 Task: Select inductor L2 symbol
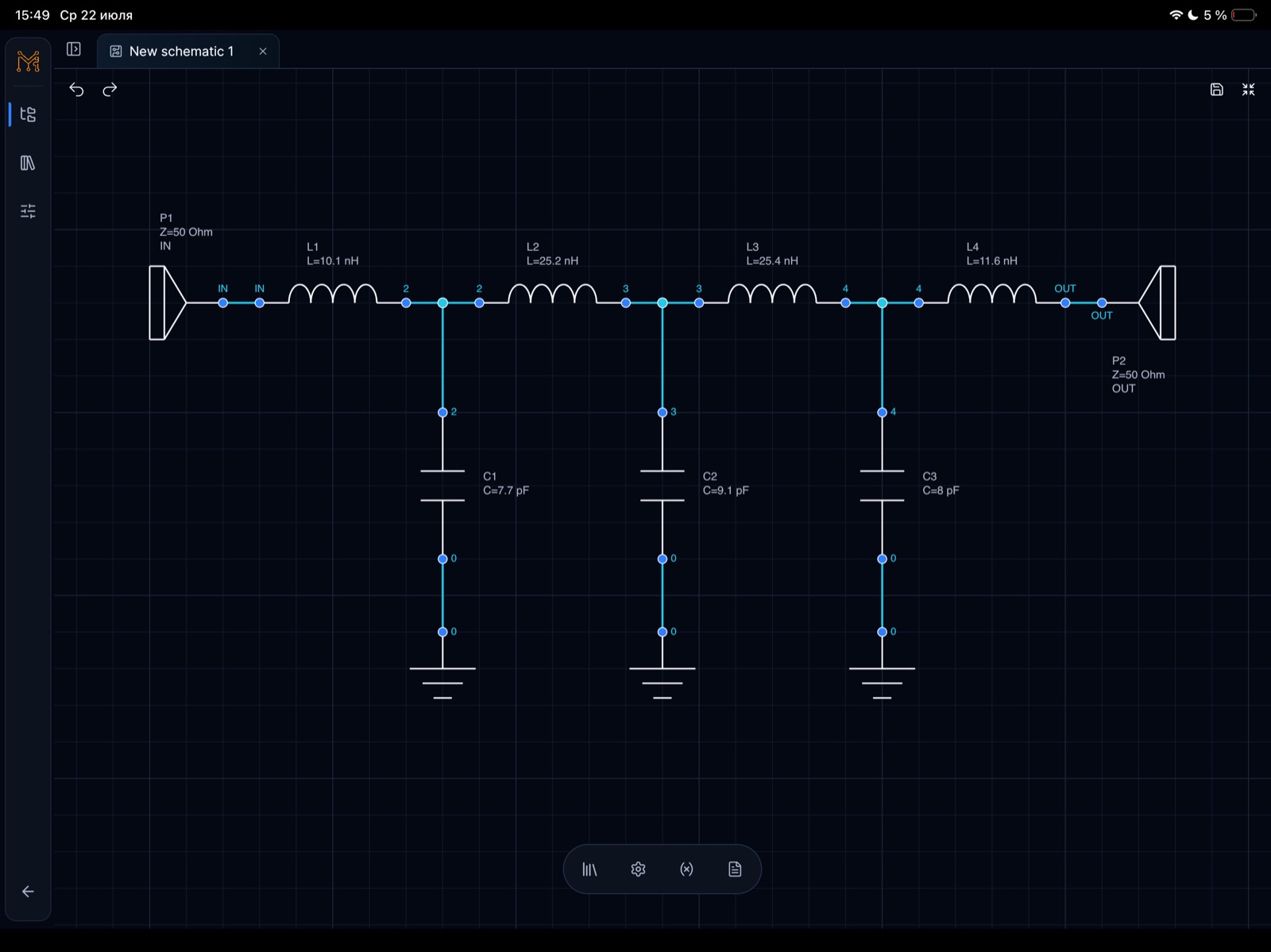pos(552,294)
